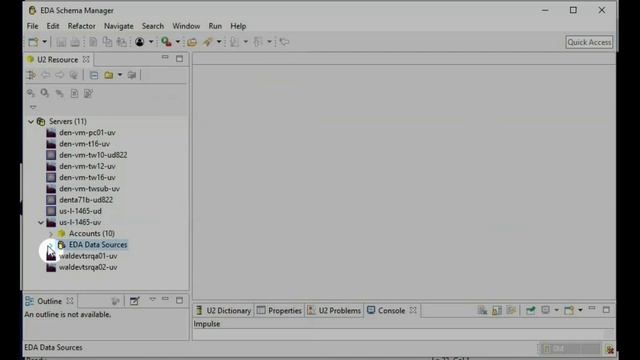Minimize the U2 Resource view
The width and height of the screenshot is (640, 360).
click(165, 58)
